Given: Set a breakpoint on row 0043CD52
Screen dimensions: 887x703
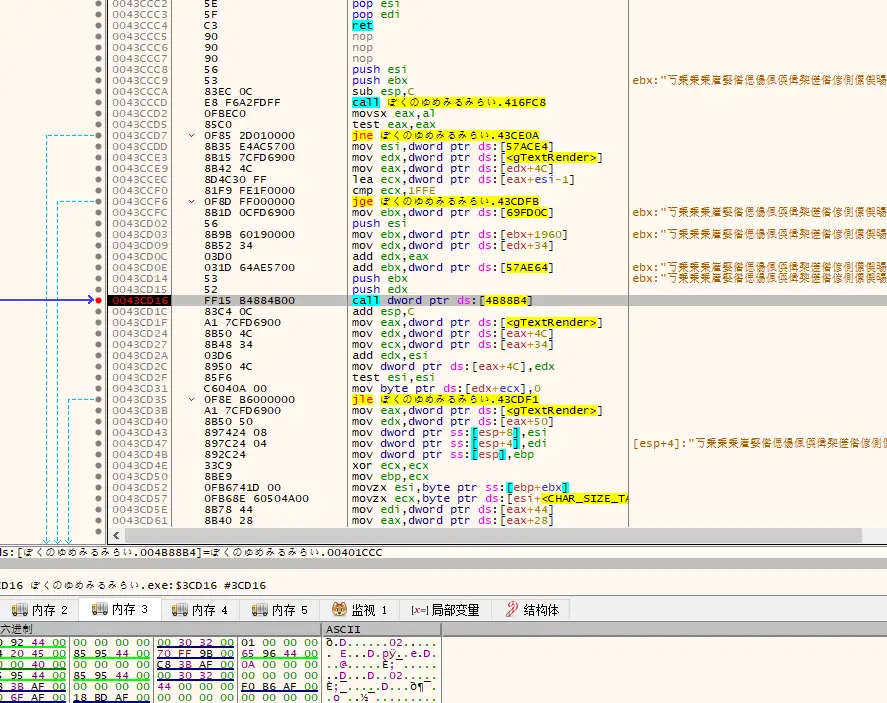Looking at the screenshot, I should pos(98,488).
